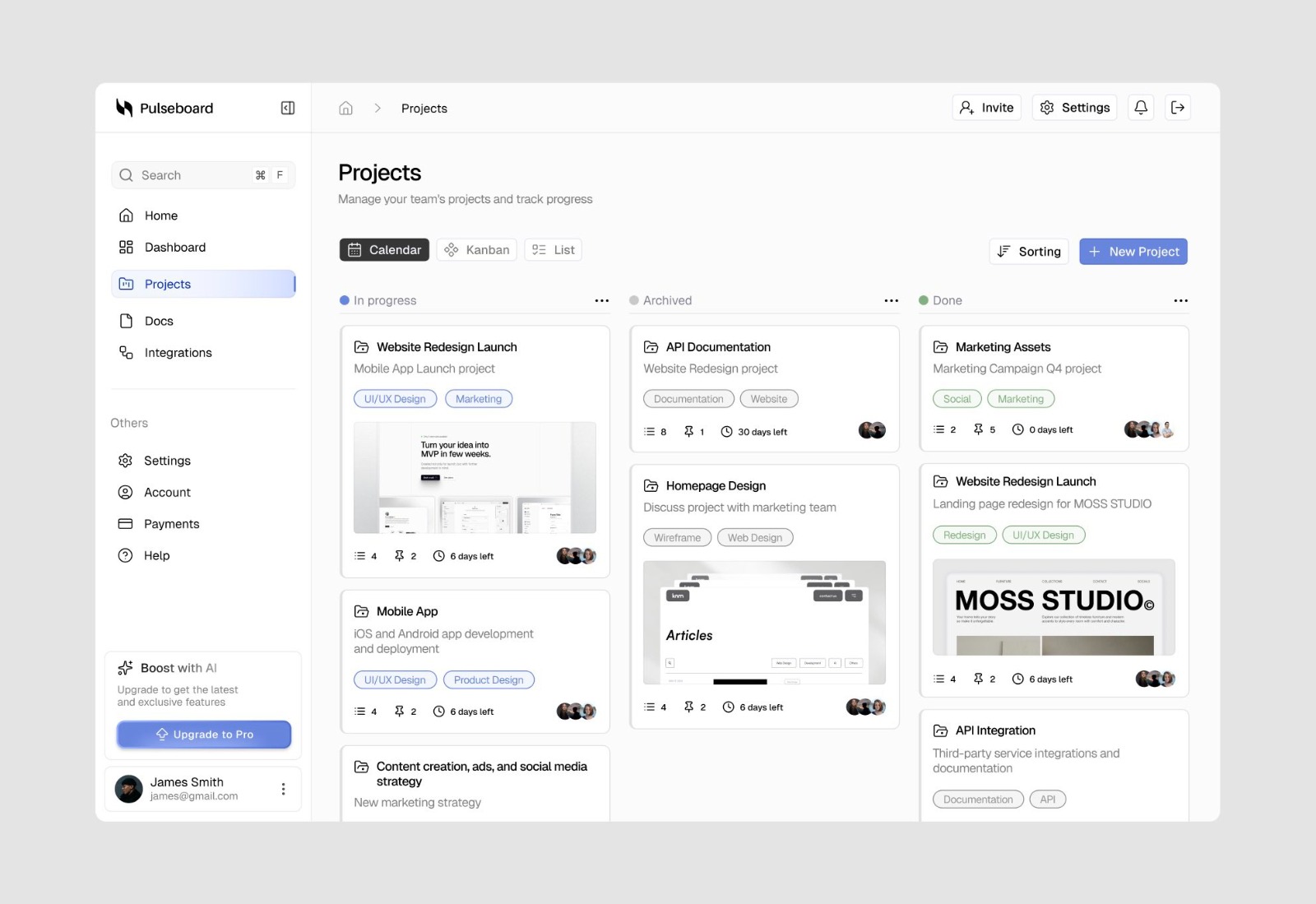Click Upgrade to Pro

click(x=203, y=734)
